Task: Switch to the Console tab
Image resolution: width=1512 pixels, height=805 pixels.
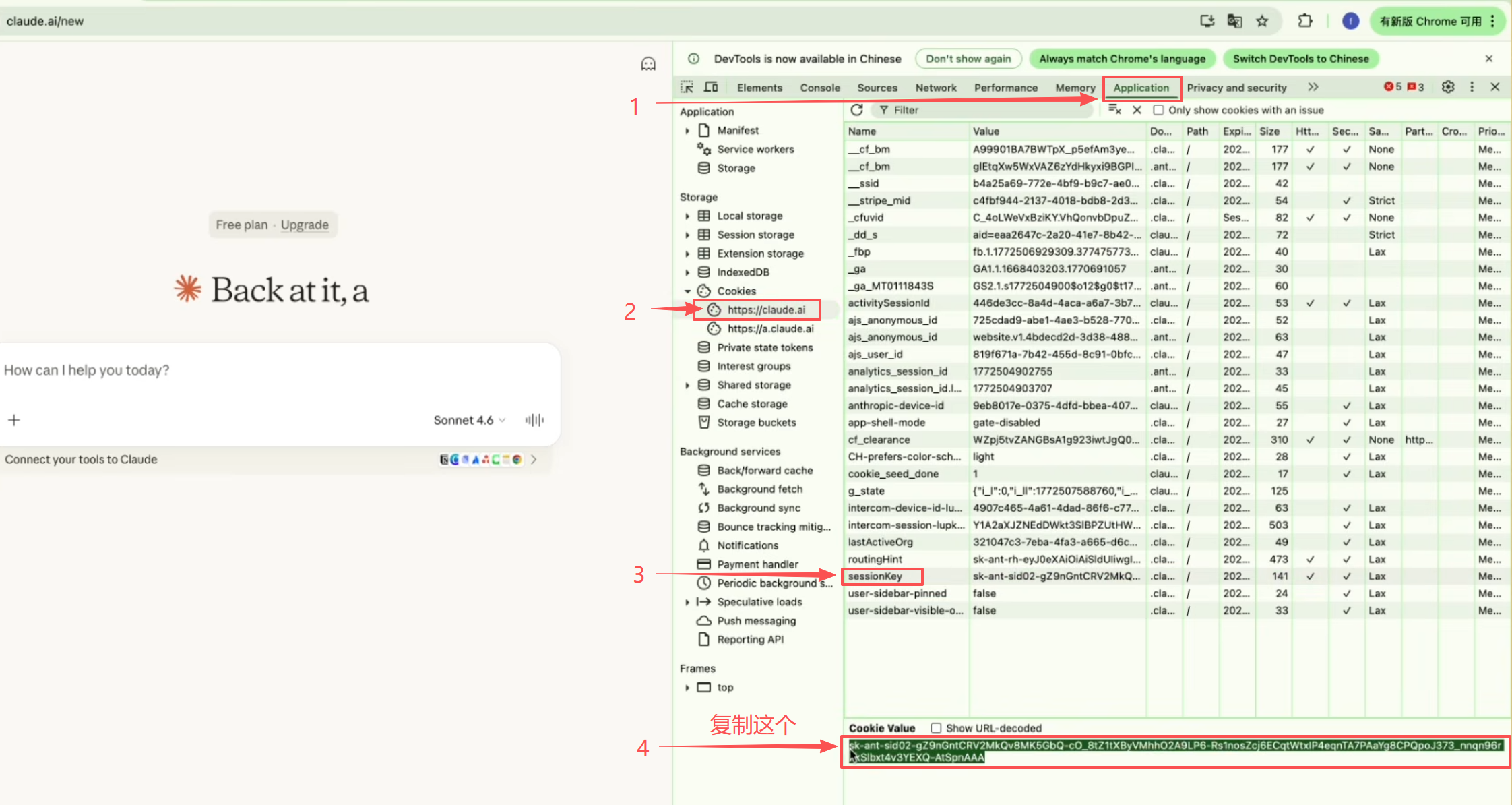Action: (820, 88)
